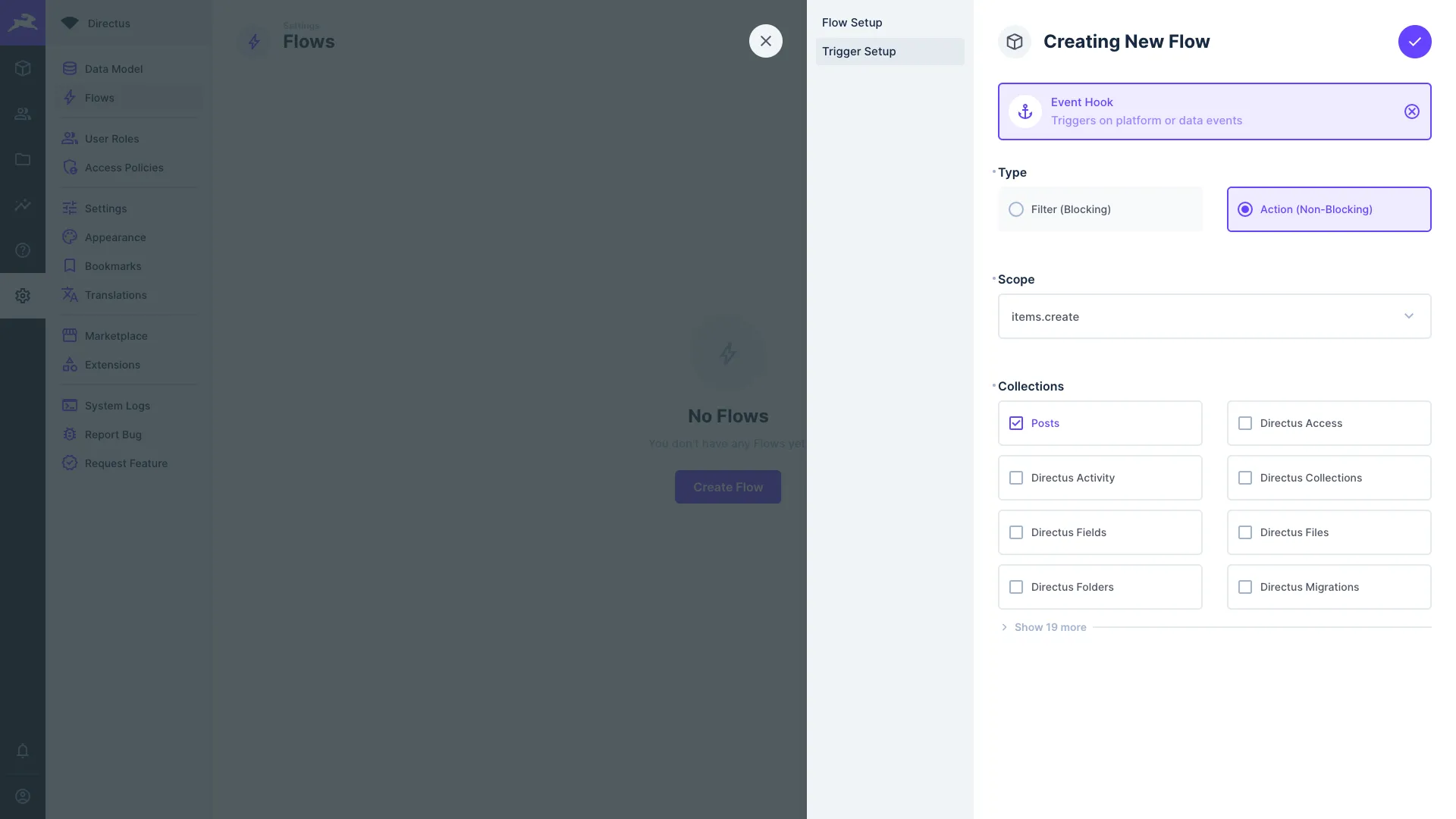Image resolution: width=1456 pixels, height=819 pixels.
Task: Click the Directus Collections checkbox
Action: coord(1245,477)
